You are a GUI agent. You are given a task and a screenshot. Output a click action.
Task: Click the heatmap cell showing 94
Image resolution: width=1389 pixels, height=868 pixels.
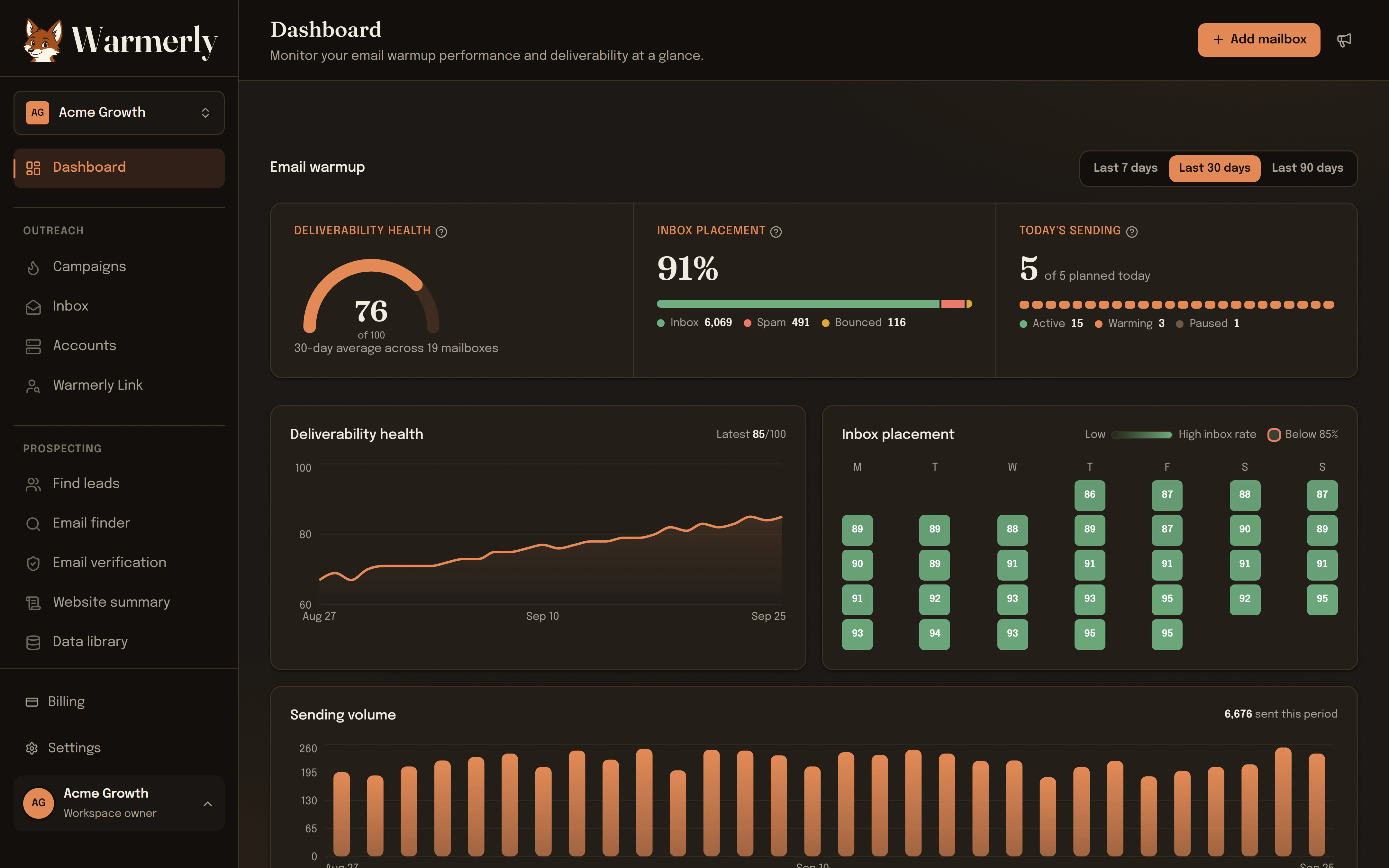click(934, 634)
